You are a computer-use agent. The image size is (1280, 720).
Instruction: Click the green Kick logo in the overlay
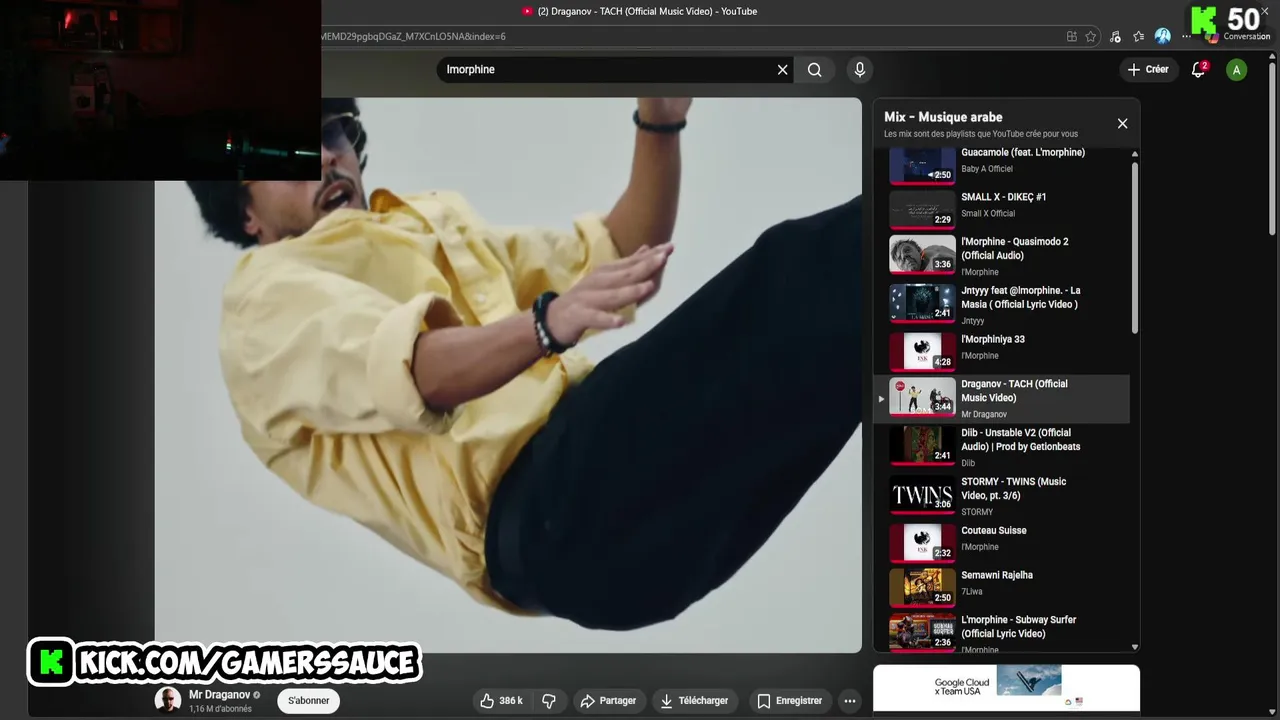coord(1205,19)
